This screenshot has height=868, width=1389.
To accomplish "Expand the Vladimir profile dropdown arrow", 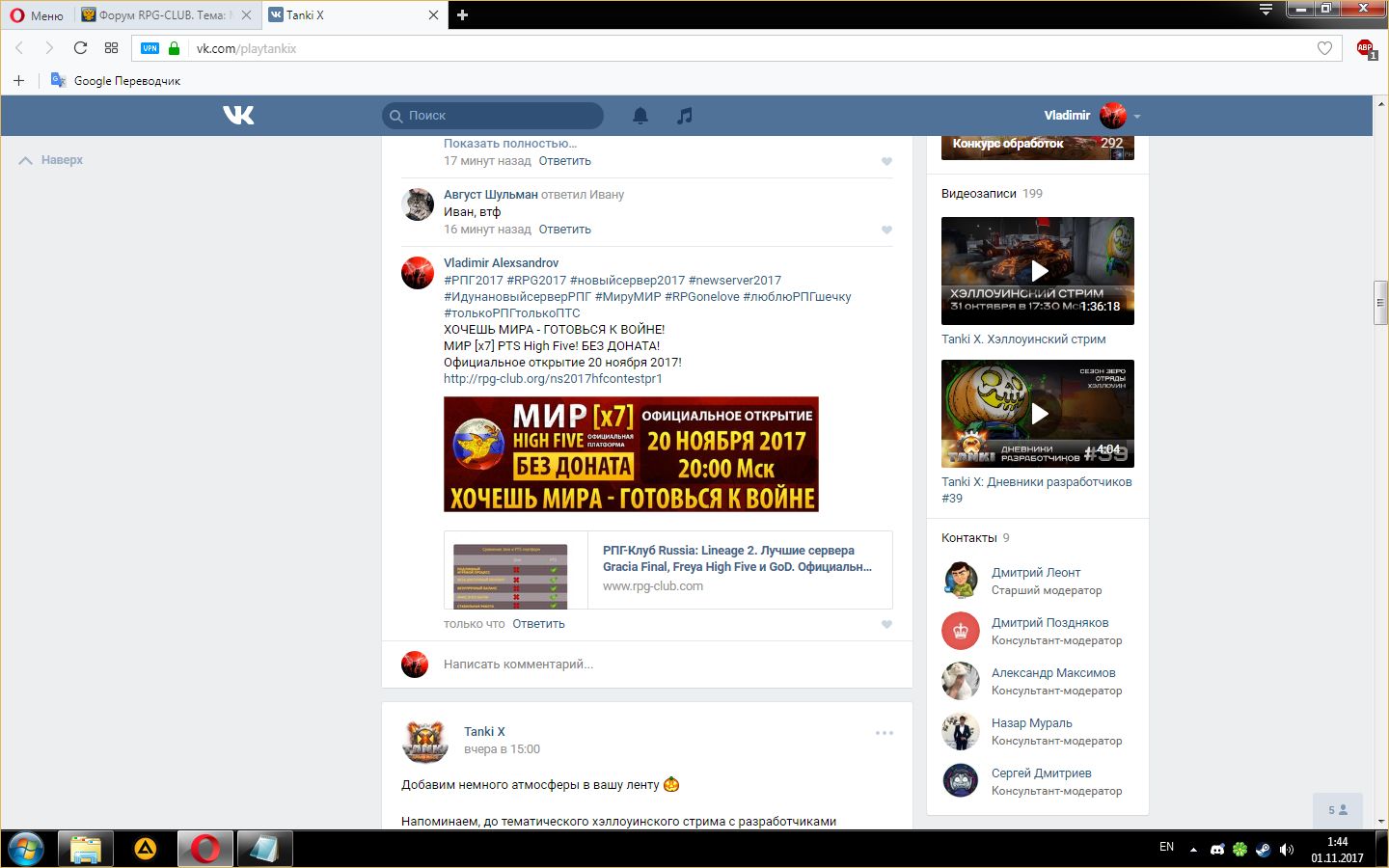I will coord(1137,116).
